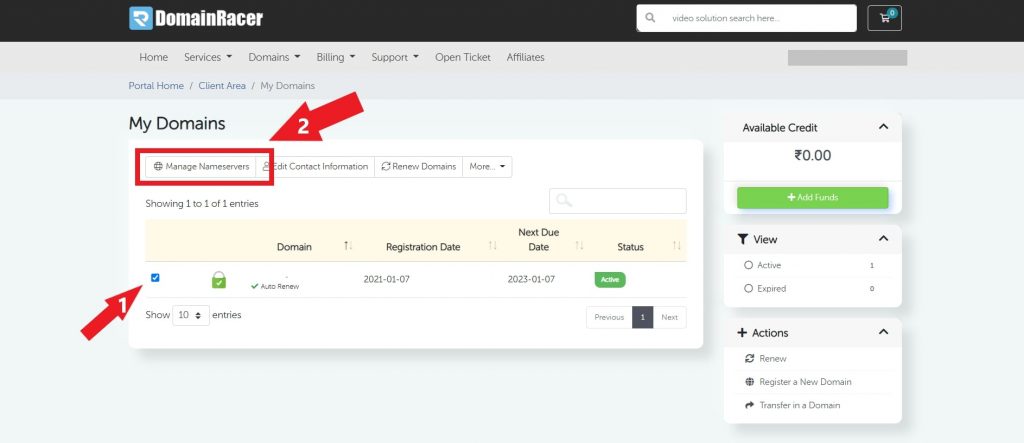Sort by Status column arrows
This screenshot has height=443, width=1024.
[x=677, y=246]
